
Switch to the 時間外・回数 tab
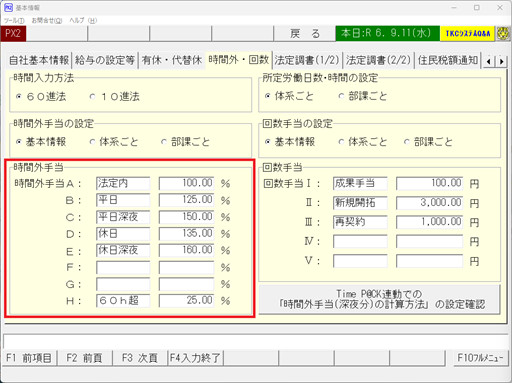239,60
